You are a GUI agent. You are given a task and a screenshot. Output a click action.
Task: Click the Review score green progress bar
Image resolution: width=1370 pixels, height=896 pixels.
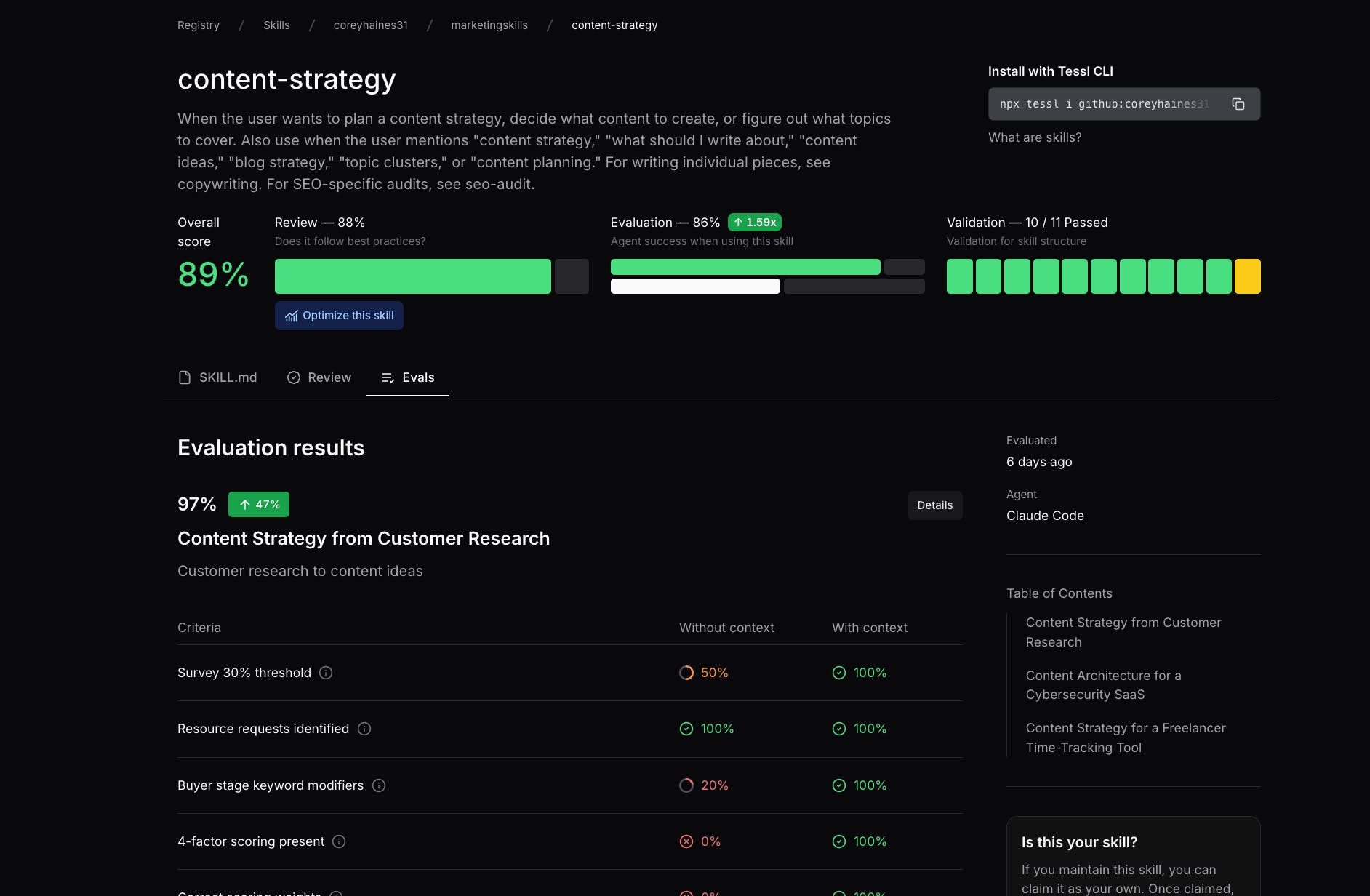pyautogui.click(x=413, y=276)
